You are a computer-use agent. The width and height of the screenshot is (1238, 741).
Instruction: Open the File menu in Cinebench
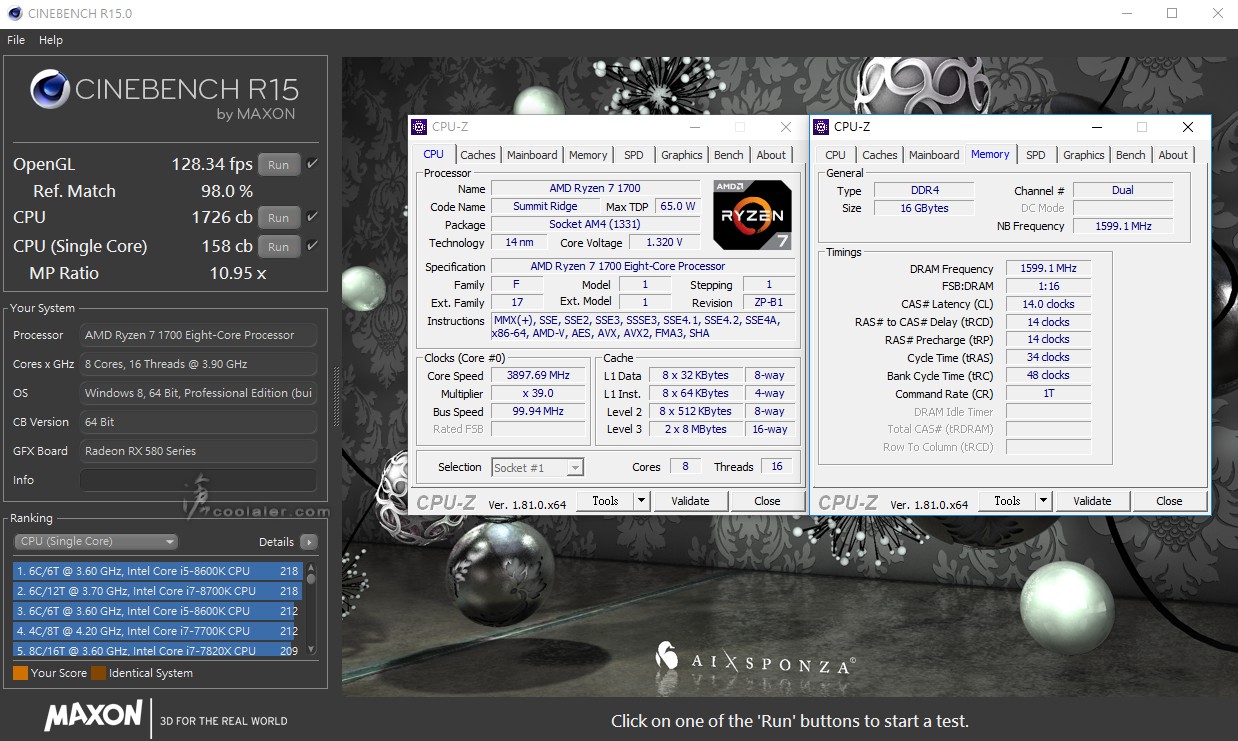16,40
